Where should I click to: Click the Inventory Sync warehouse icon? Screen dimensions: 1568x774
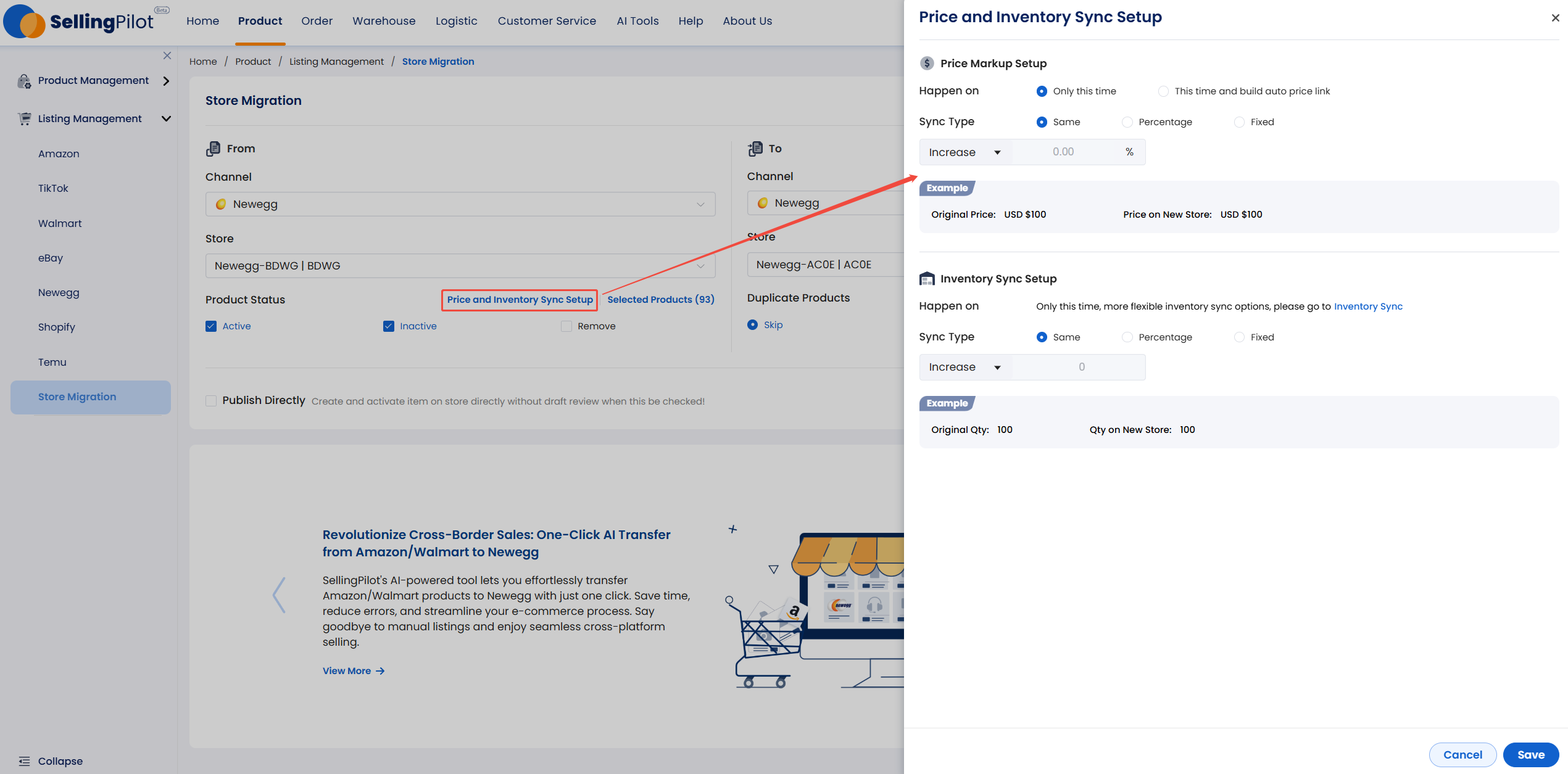click(x=926, y=278)
